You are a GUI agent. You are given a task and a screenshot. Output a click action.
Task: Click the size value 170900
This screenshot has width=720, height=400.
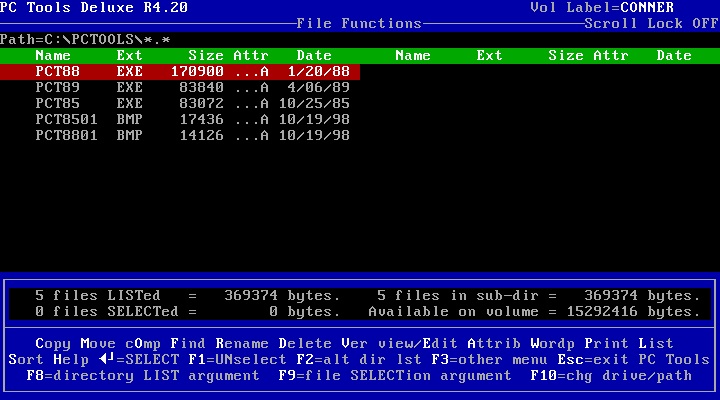point(197,71)
